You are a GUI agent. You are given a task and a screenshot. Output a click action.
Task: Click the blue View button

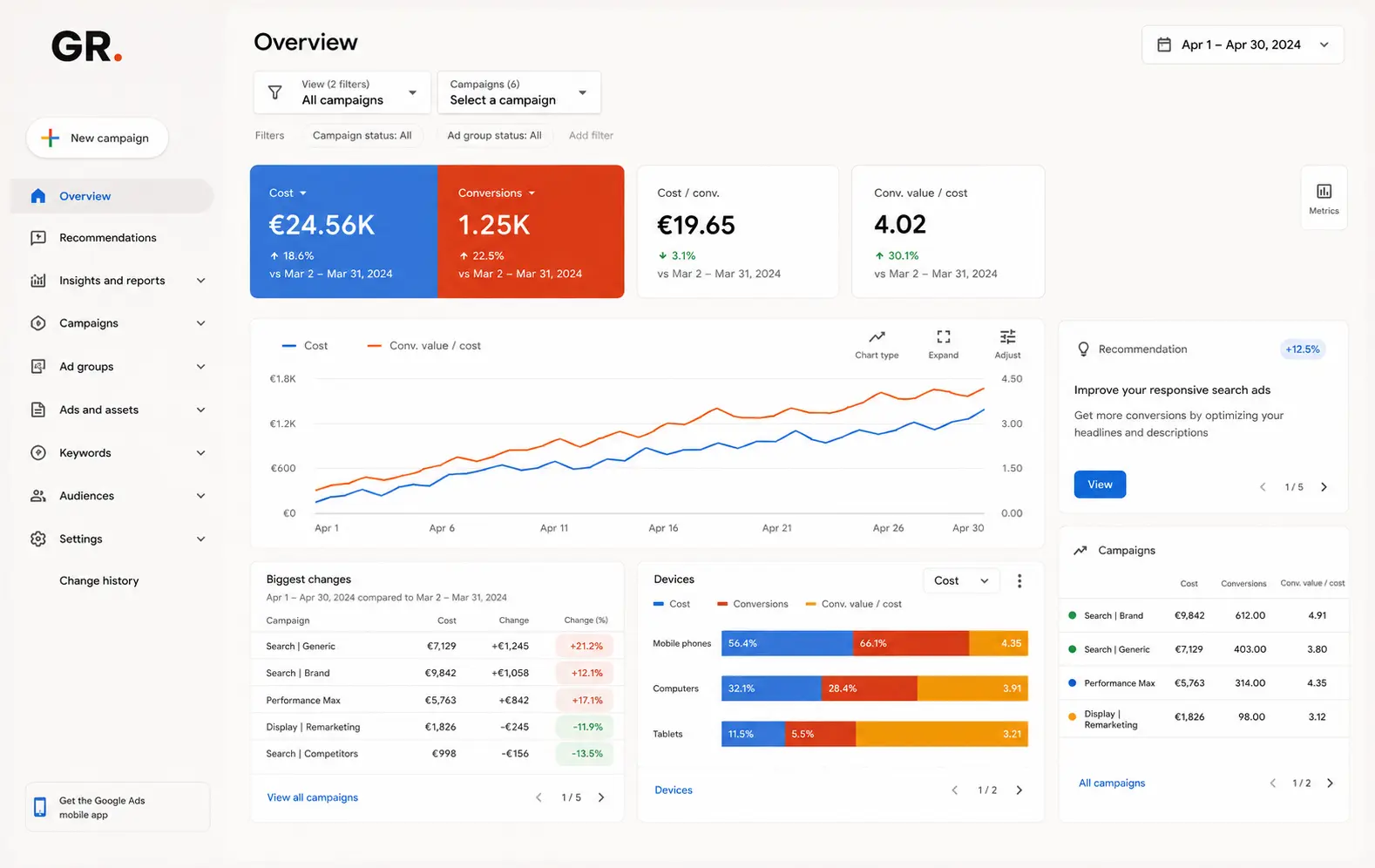[1100, 485]
